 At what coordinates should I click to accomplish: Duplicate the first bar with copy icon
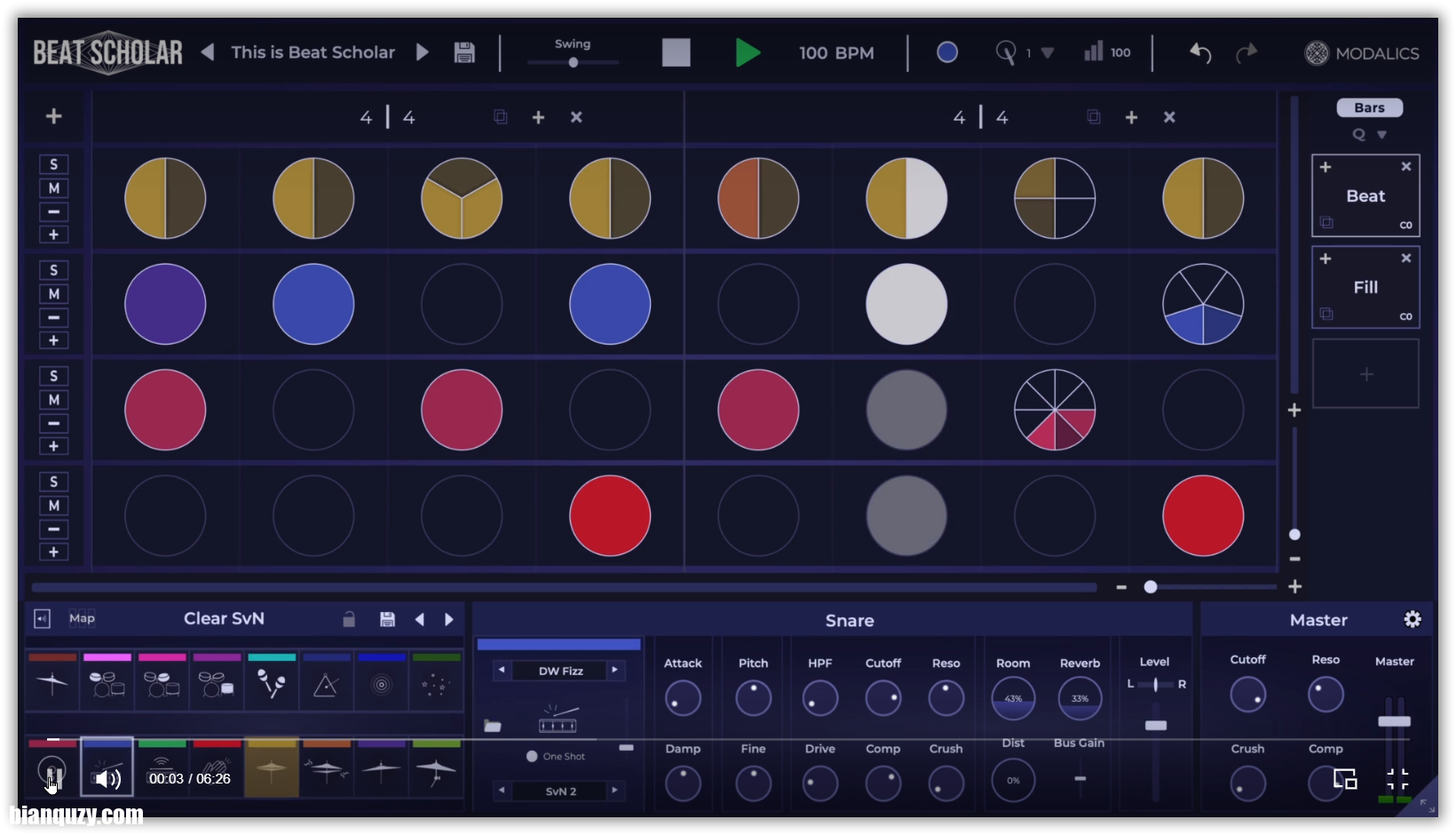[x=501, y=117]
